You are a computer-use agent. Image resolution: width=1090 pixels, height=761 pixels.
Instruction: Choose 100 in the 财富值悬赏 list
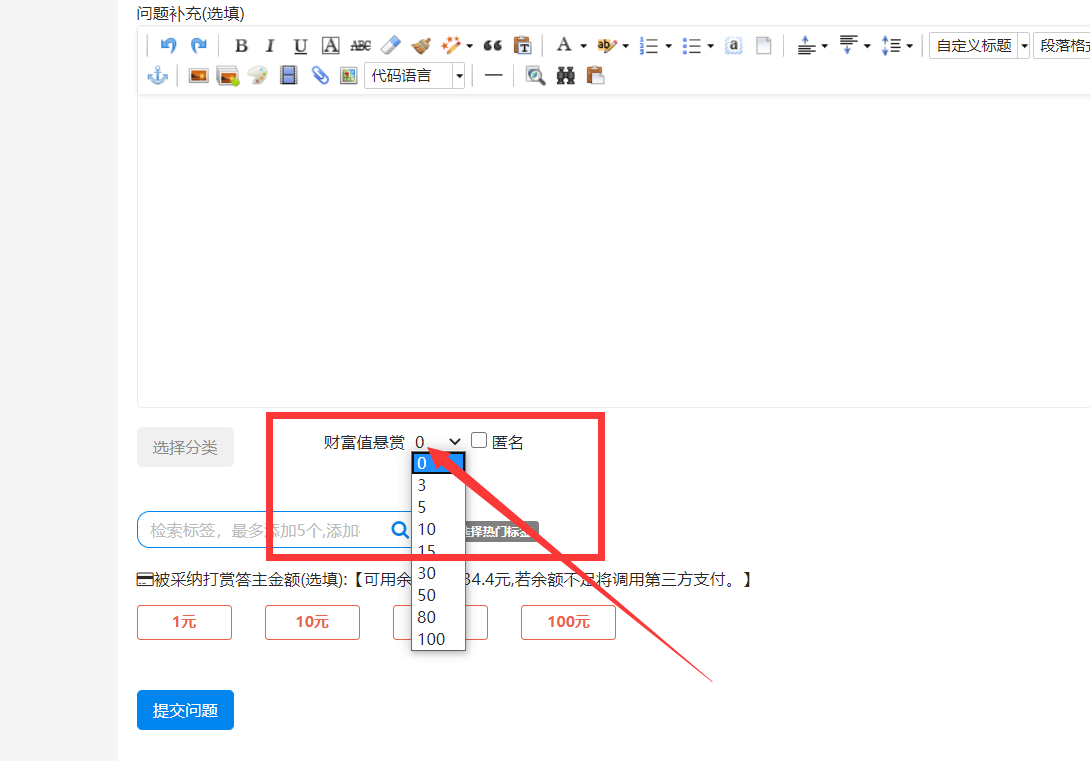point(431,639)
